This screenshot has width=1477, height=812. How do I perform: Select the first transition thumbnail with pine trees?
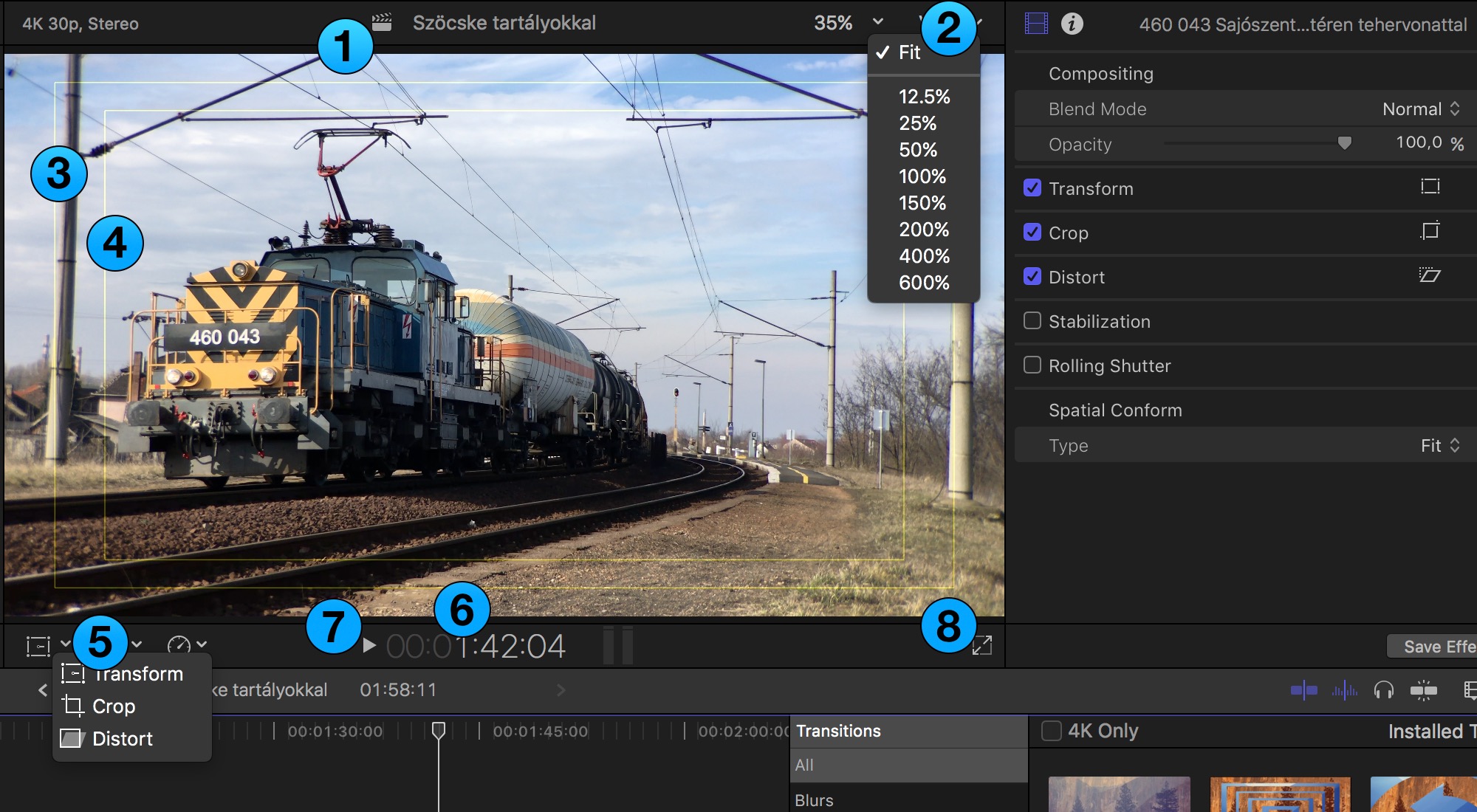point(1119,794)
